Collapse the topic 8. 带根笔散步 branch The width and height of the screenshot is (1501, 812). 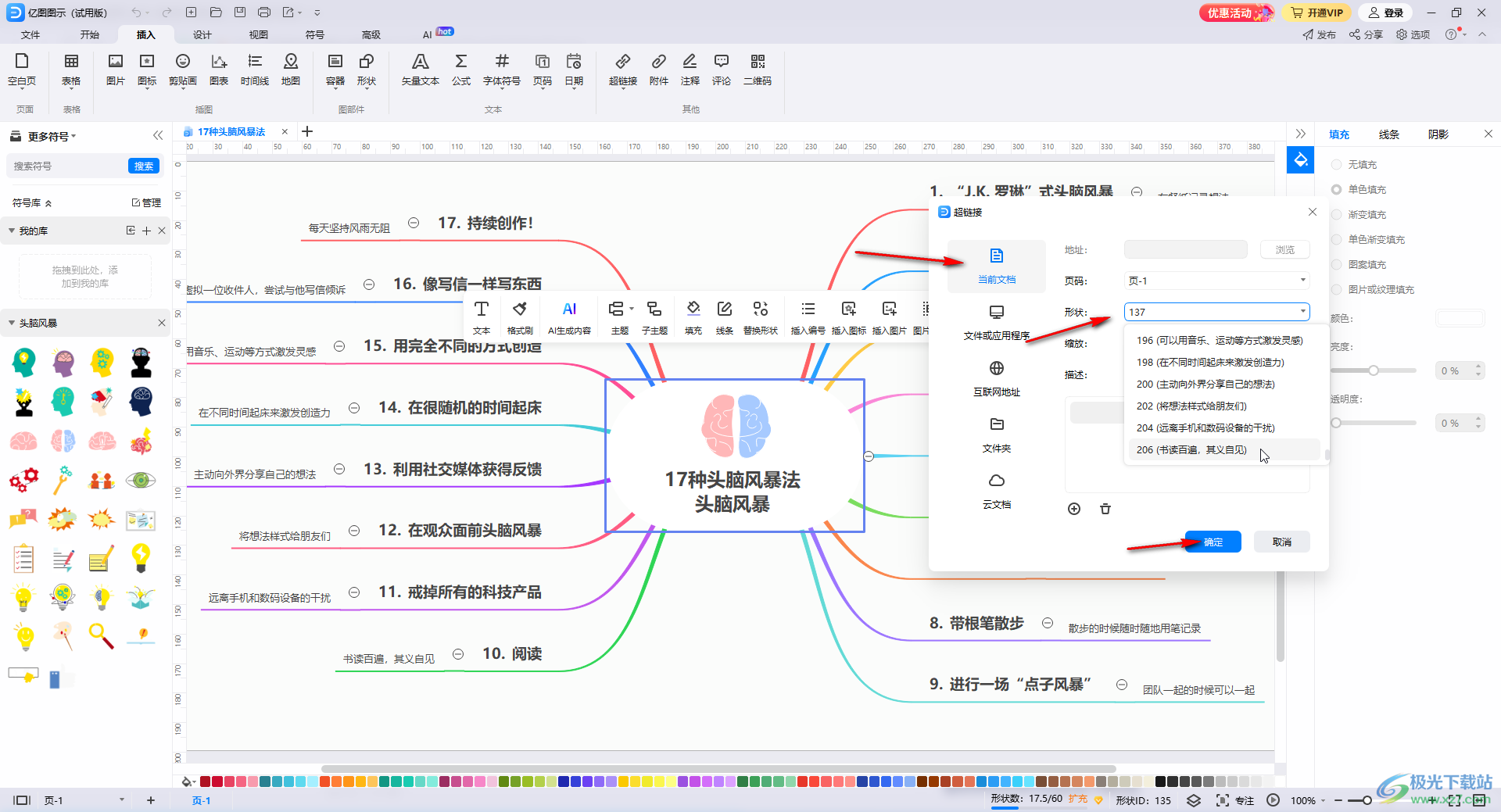(x=1048, y=623)
